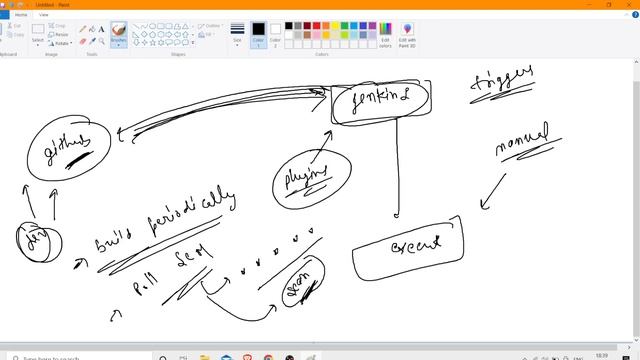
Task: Select the Eraser tool
Action: [x=83, y=41]
